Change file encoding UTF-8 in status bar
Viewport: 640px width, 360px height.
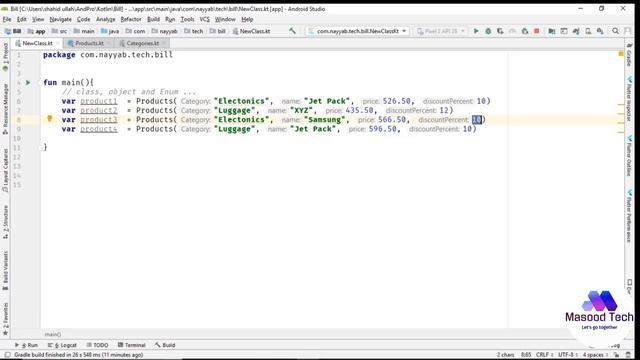pyautogui.click(x=568, y=355)
